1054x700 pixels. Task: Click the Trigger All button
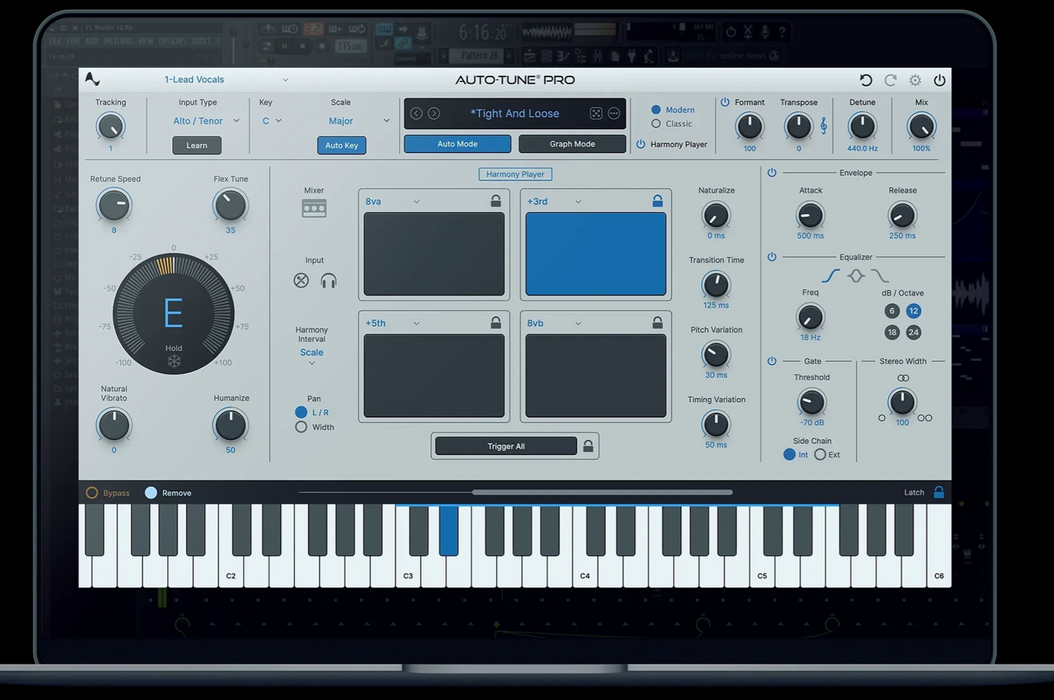505,446
